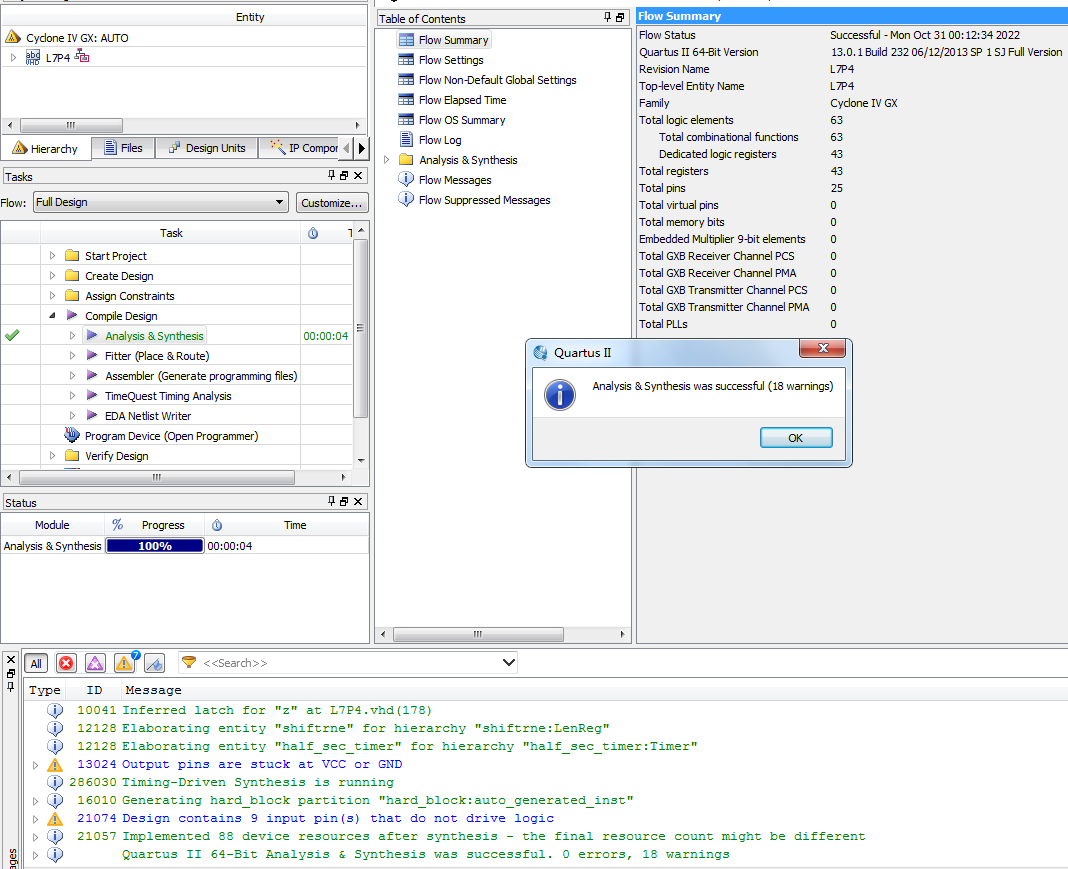Collapse the Compile Design task
1068x869 pixels.
point(52,316)
